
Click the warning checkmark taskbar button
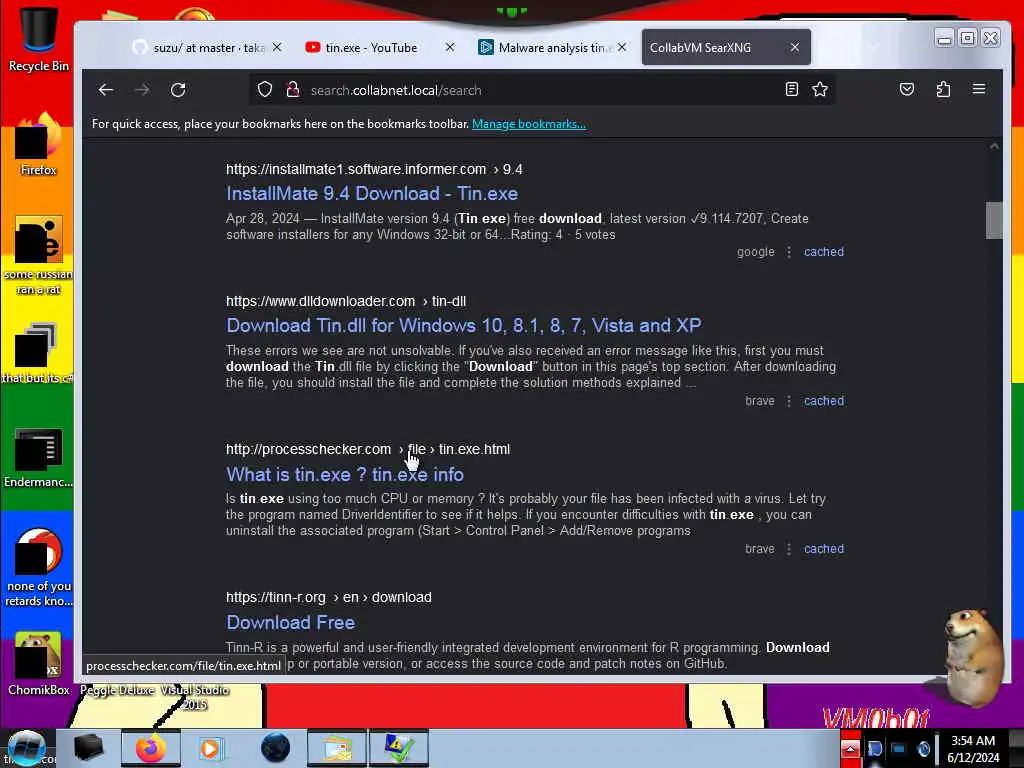[x=399, y=748]
